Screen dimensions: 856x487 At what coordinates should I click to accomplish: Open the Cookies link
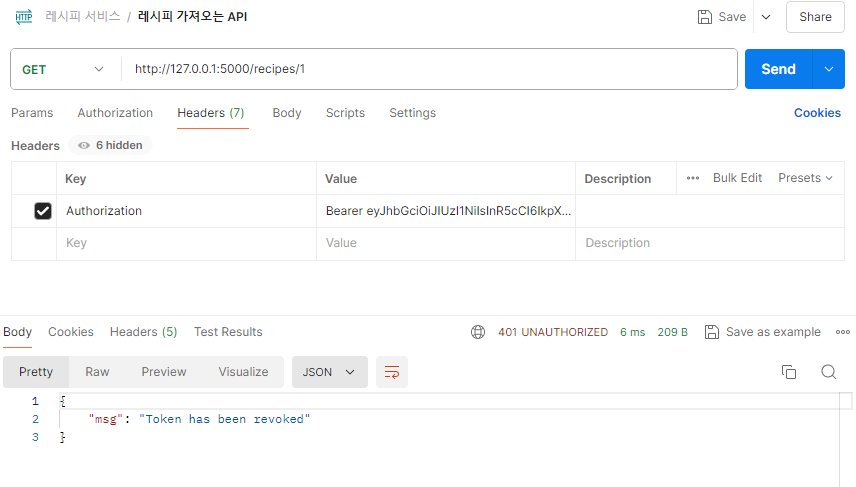point(817,113)
